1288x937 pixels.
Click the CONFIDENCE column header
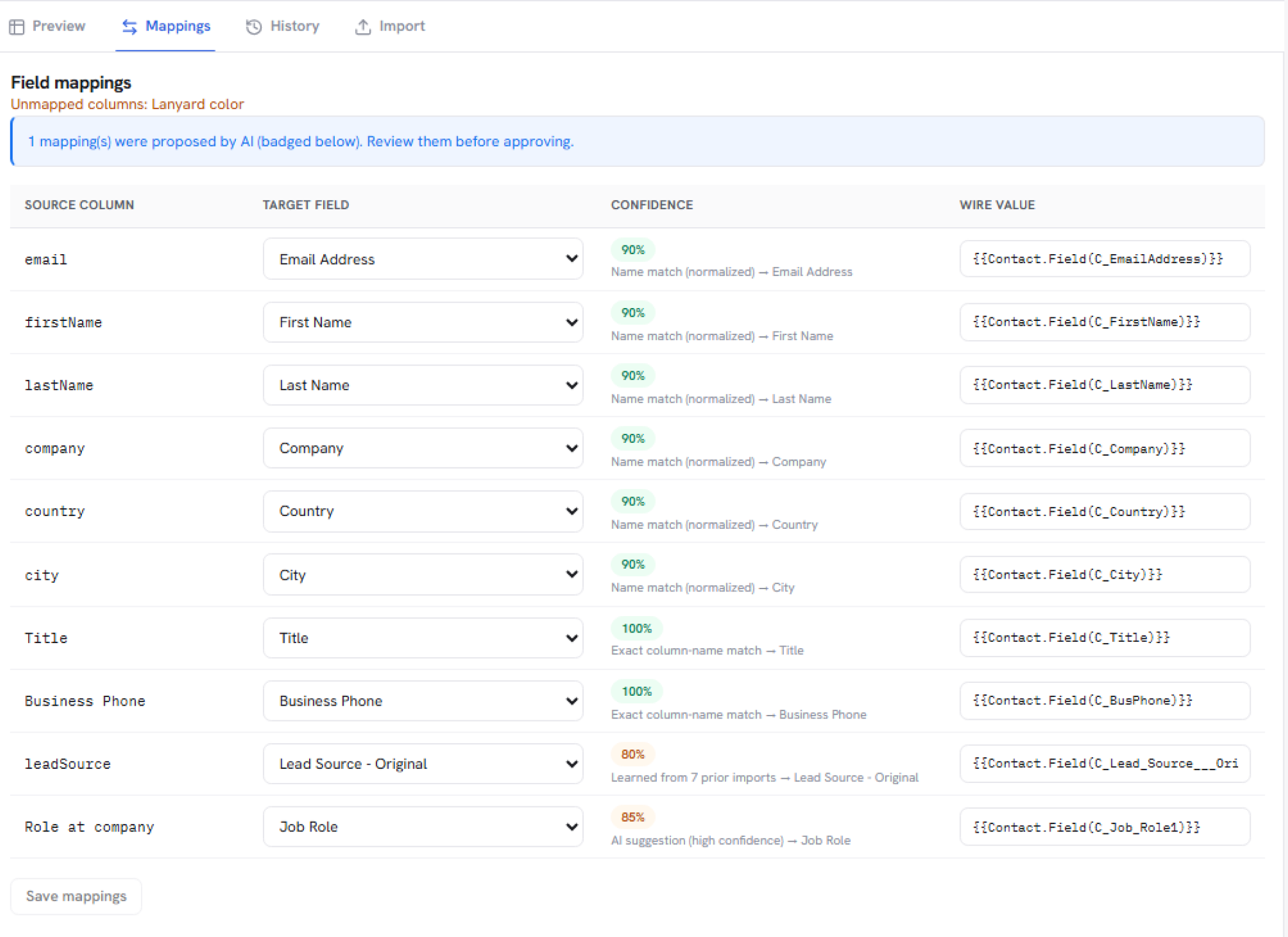652,205
